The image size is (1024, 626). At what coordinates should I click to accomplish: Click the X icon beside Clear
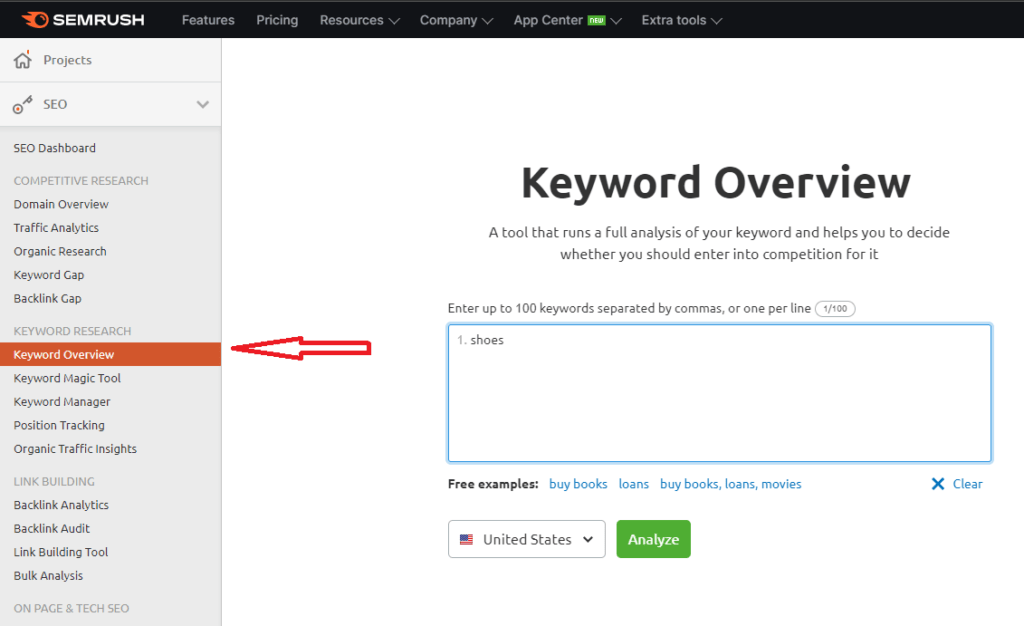pyautogui.click(x=938, y=484)
